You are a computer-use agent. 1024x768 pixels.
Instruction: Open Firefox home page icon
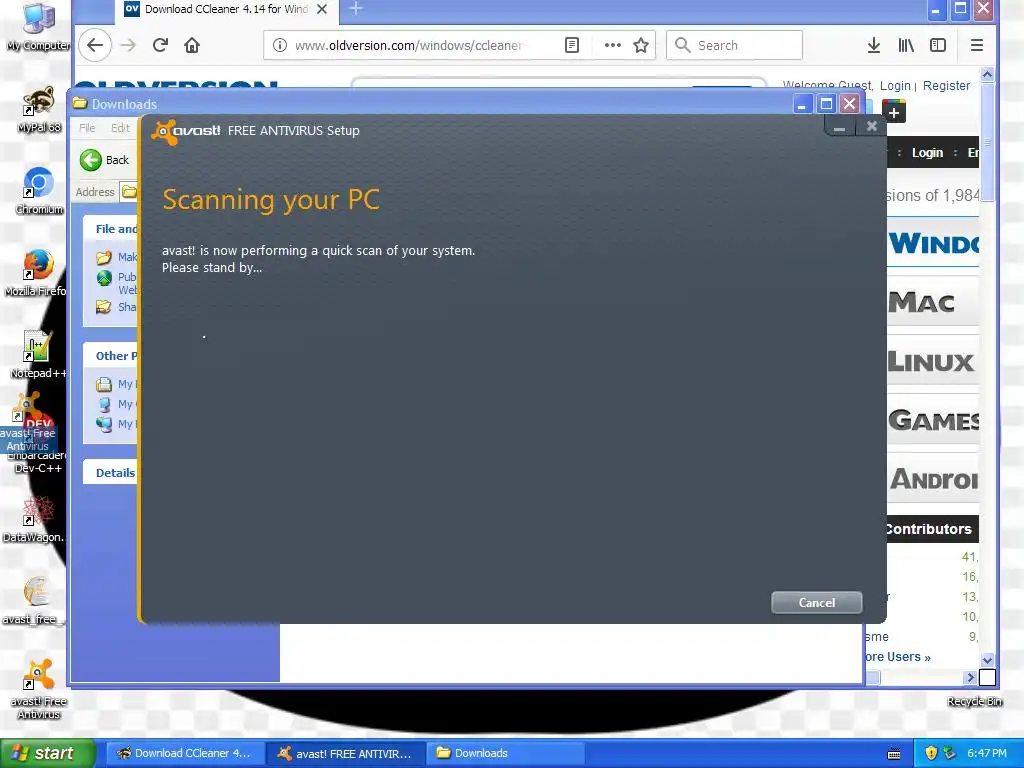pos(192,45)
